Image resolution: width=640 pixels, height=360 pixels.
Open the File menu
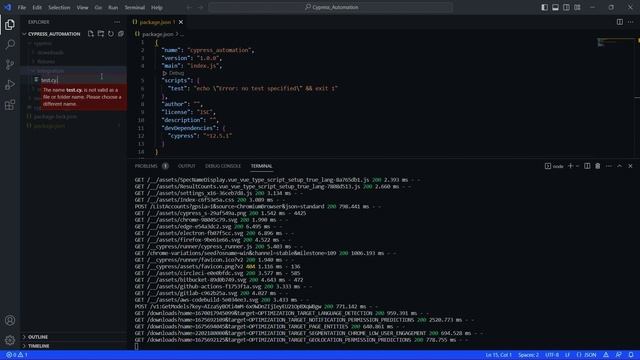click(x=22, y=7)
